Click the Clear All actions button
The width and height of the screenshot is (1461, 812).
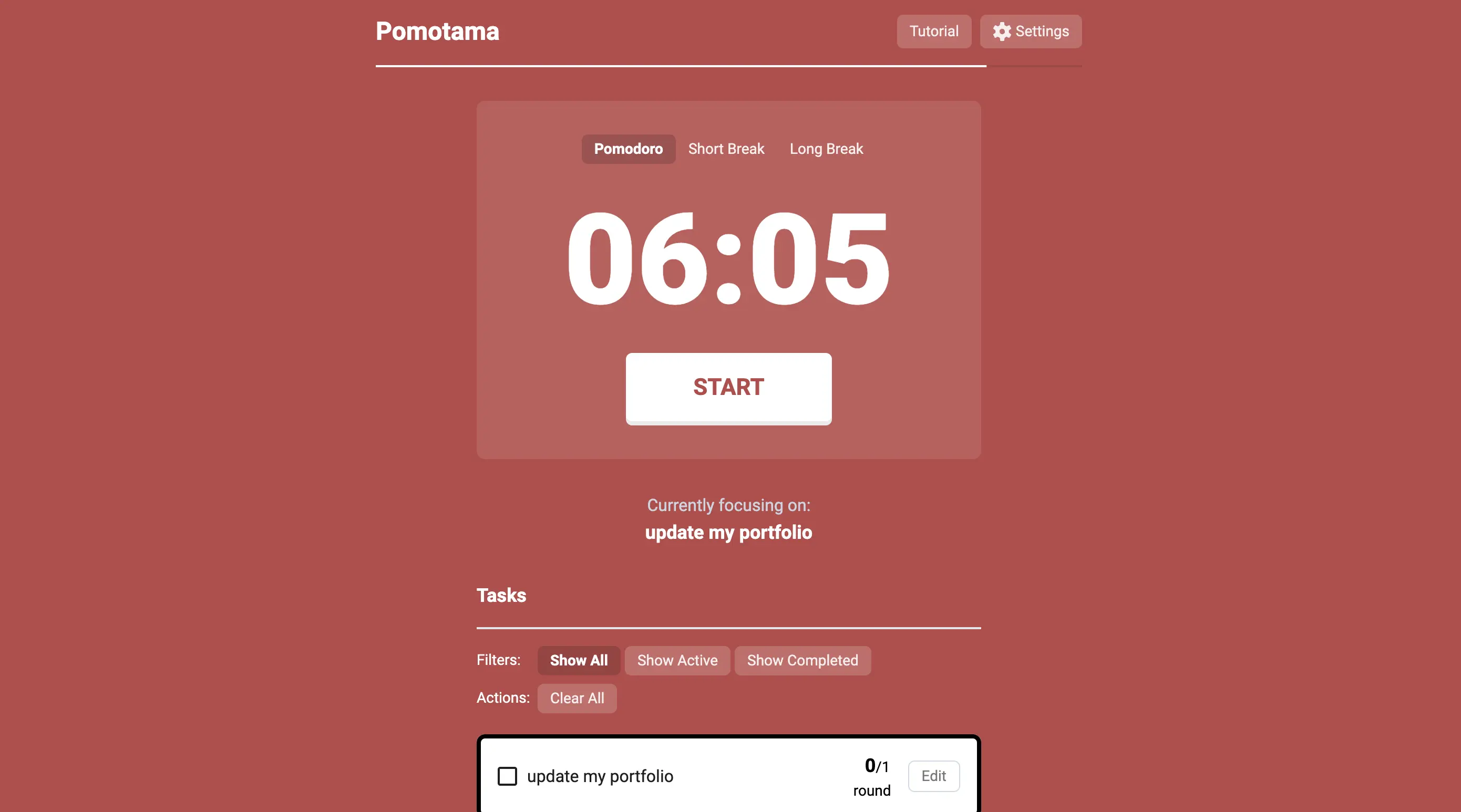(577, 698)
